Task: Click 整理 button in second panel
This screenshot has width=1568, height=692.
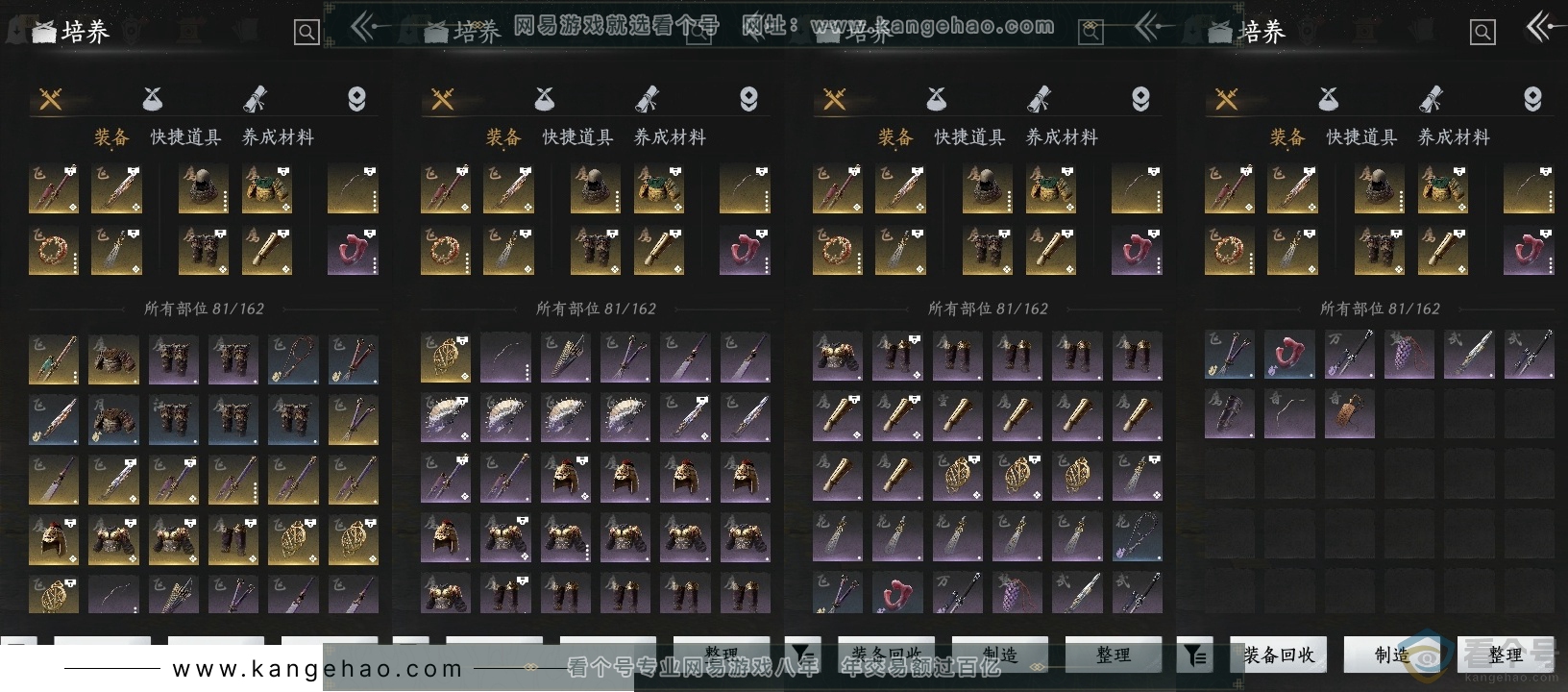Action: point(722,654)
